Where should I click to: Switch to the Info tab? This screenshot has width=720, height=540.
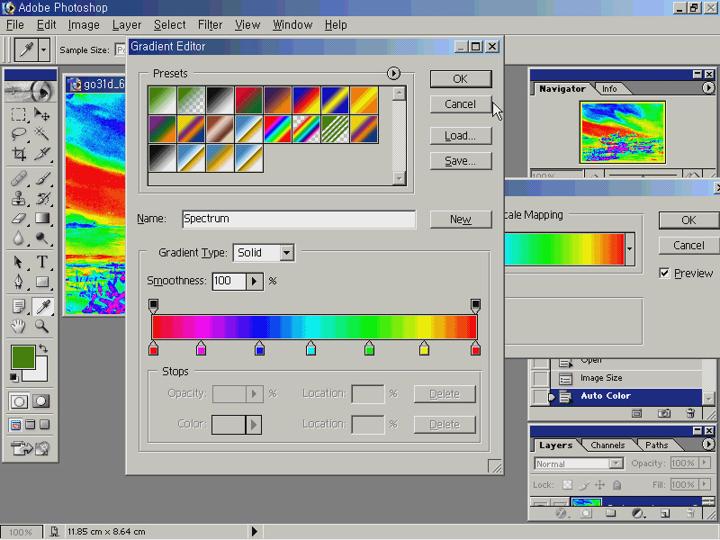[609, 89]
